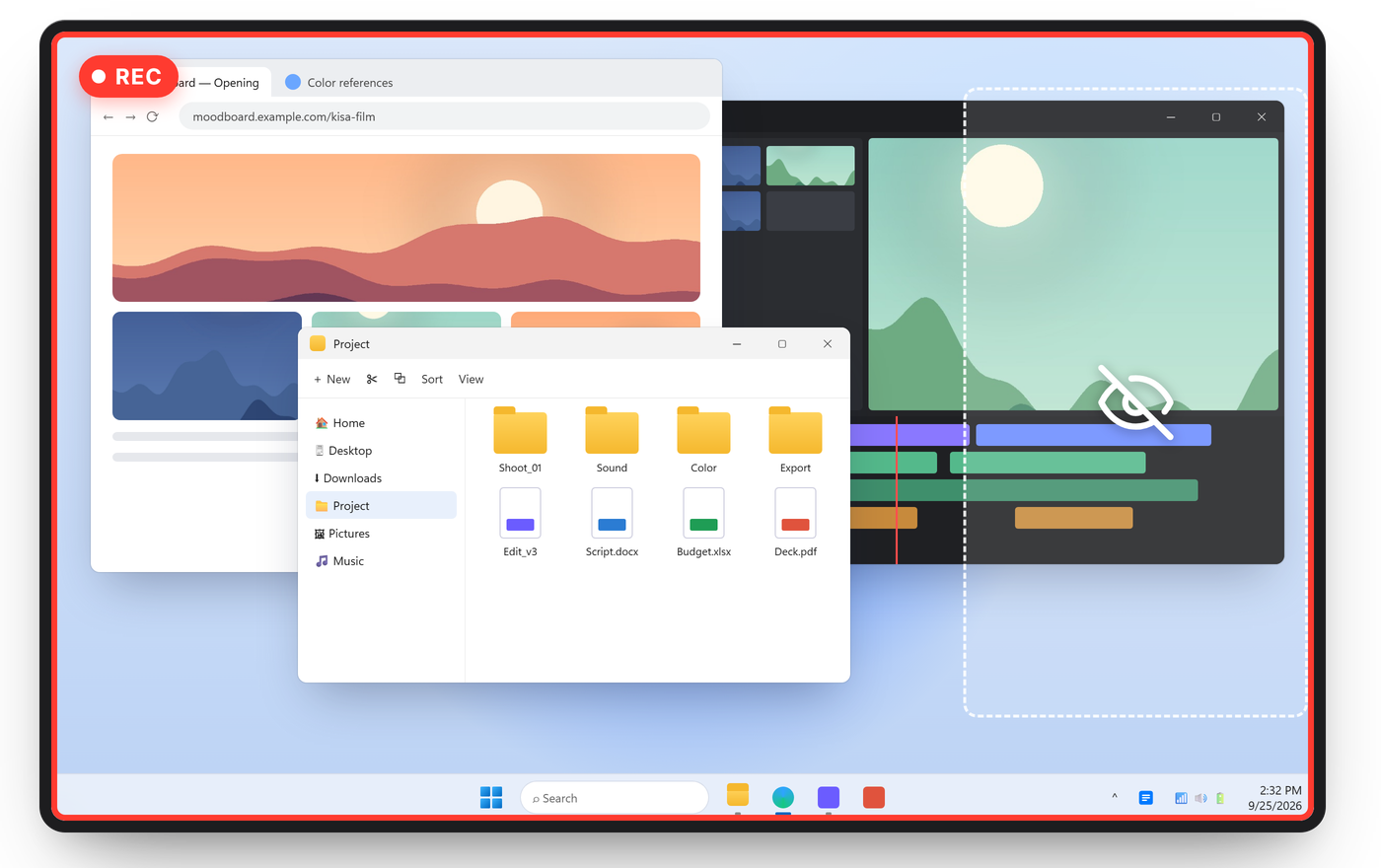The height and width of the screenshot is (868, 1381).
Task: Click the round browser icon in taskbar
Action: 783,797
